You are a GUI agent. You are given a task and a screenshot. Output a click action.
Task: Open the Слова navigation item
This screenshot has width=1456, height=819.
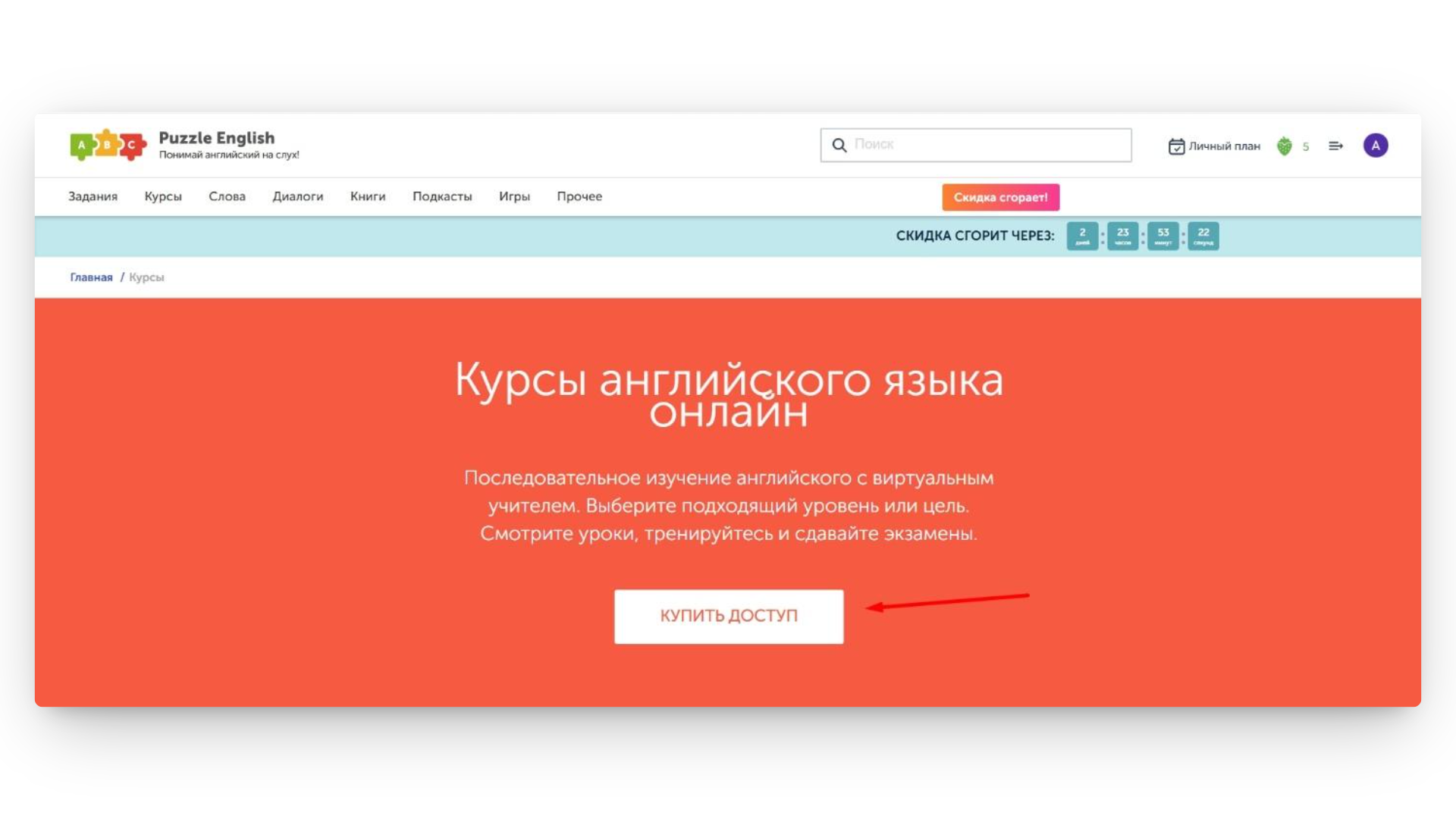pos(227,196)
